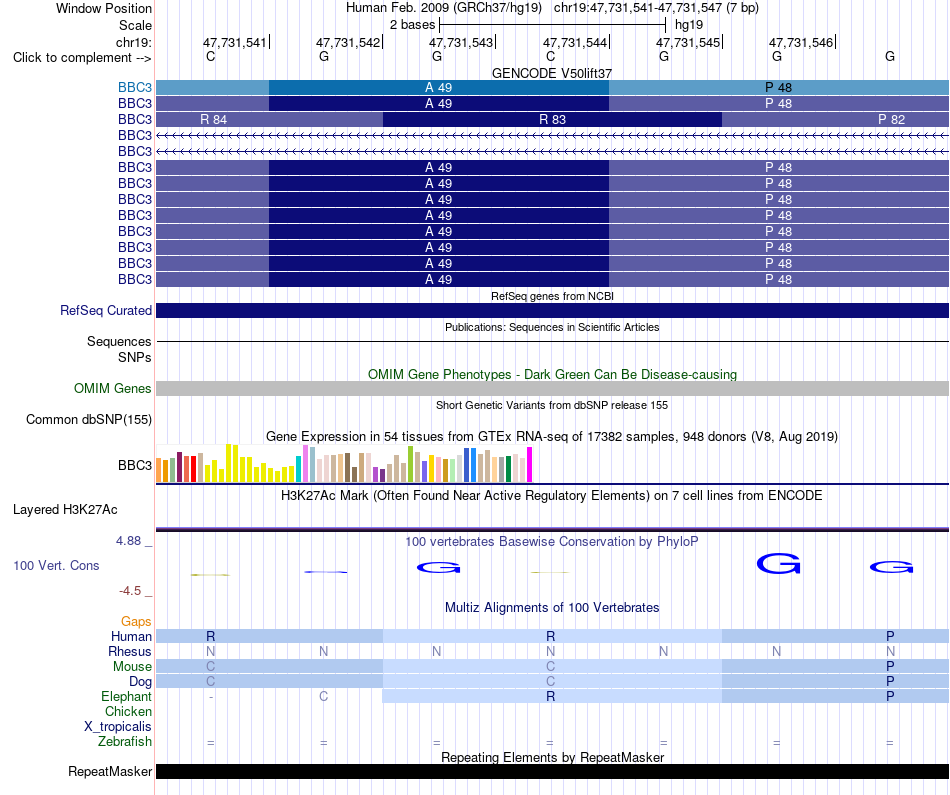The image size is (950, 795).
Task: Click the BBC3 GTEx expression bar chart
Action: click(344, 464)
